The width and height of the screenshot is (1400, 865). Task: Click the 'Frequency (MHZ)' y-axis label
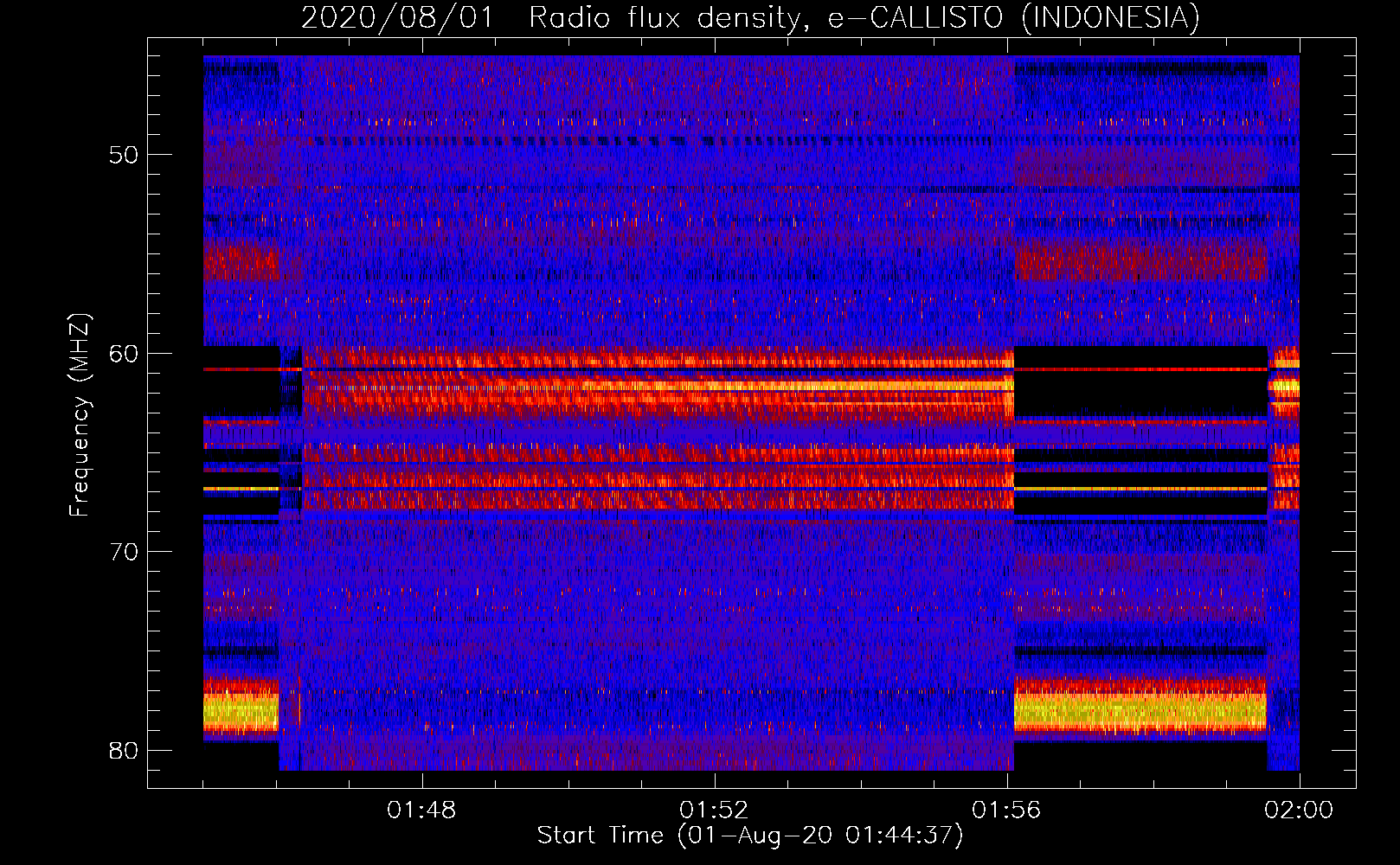pyautogui.click(x=79, y=415)
